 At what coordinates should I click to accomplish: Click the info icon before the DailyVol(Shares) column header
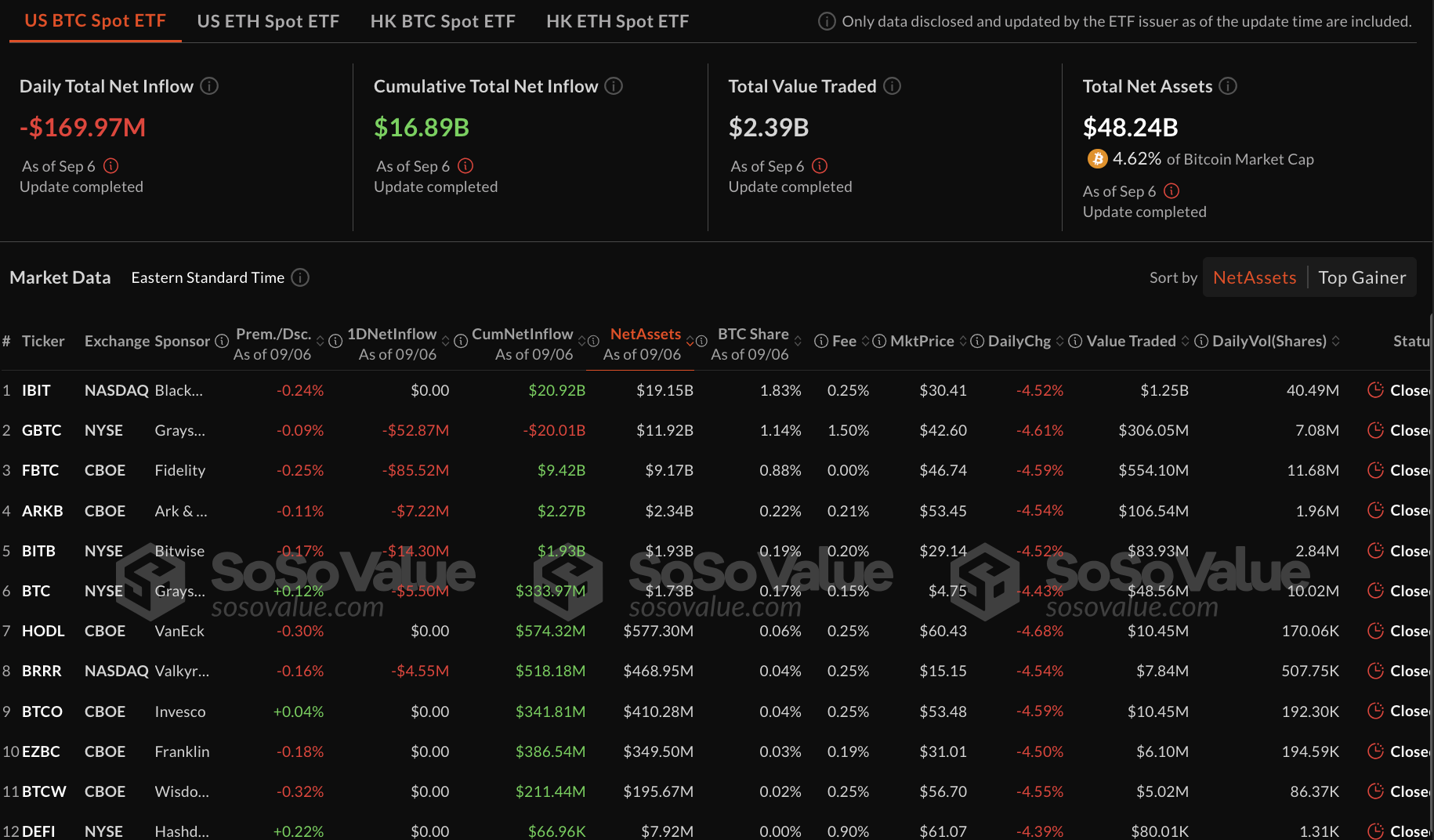click(x=1200, y=341)
